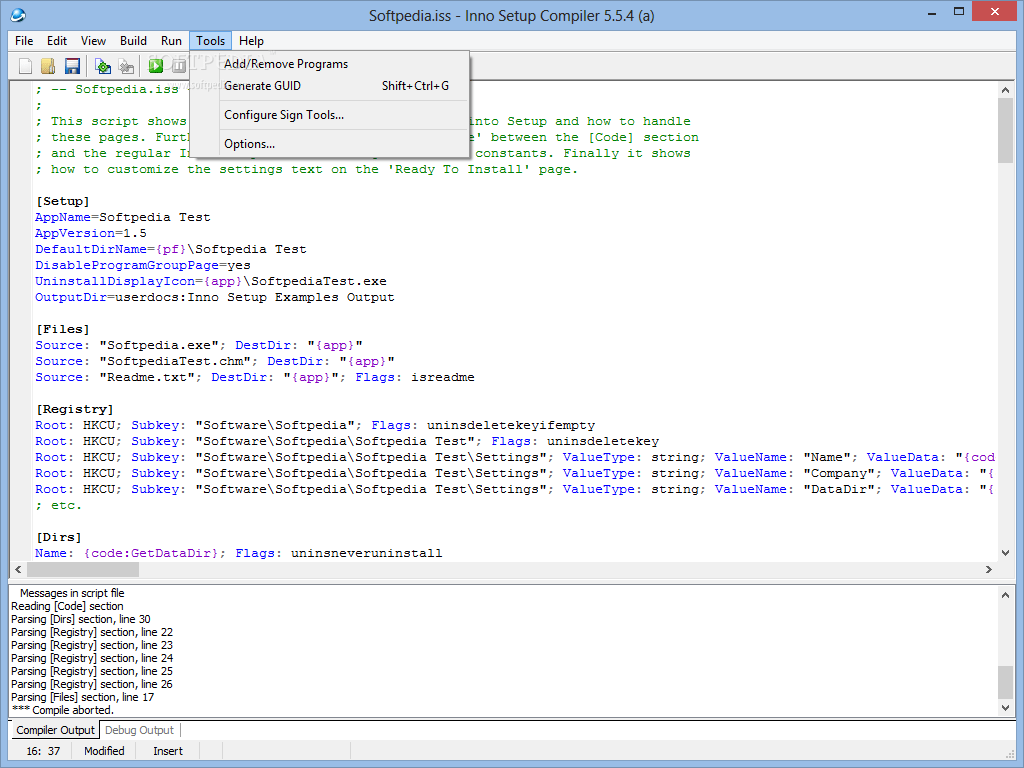
Task: Open the Run menu
Action: [171, 40]
